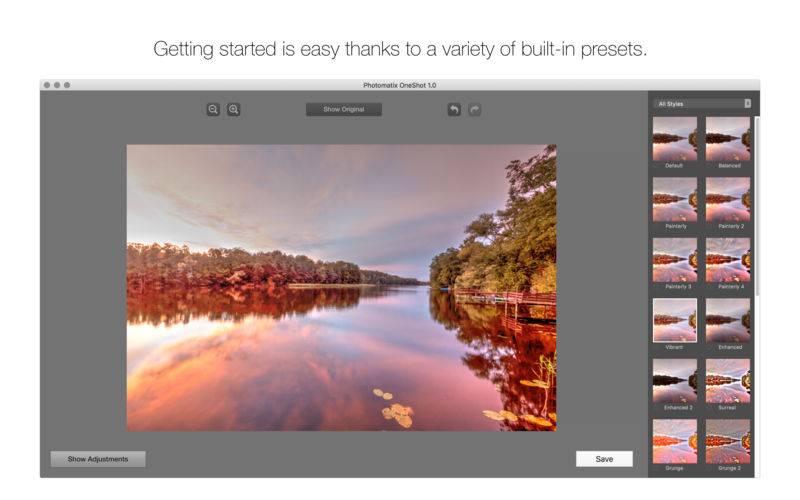
Task: Click the presets panel vertical scrollbar
Action: pyautogui.click(x=757, y=206)
